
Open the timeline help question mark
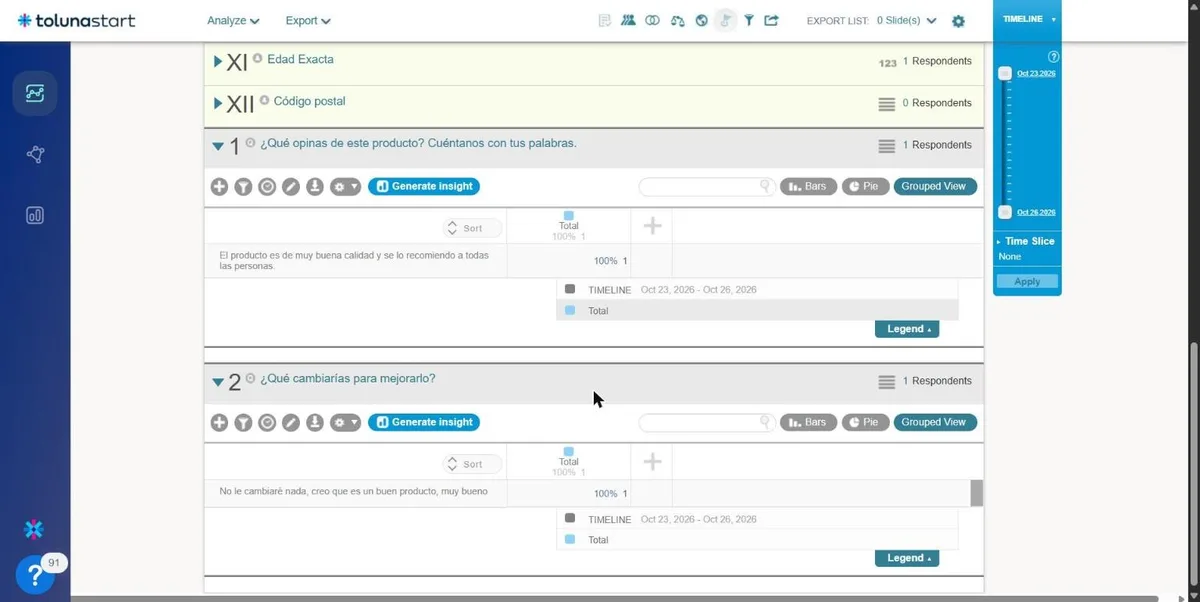1053,57
